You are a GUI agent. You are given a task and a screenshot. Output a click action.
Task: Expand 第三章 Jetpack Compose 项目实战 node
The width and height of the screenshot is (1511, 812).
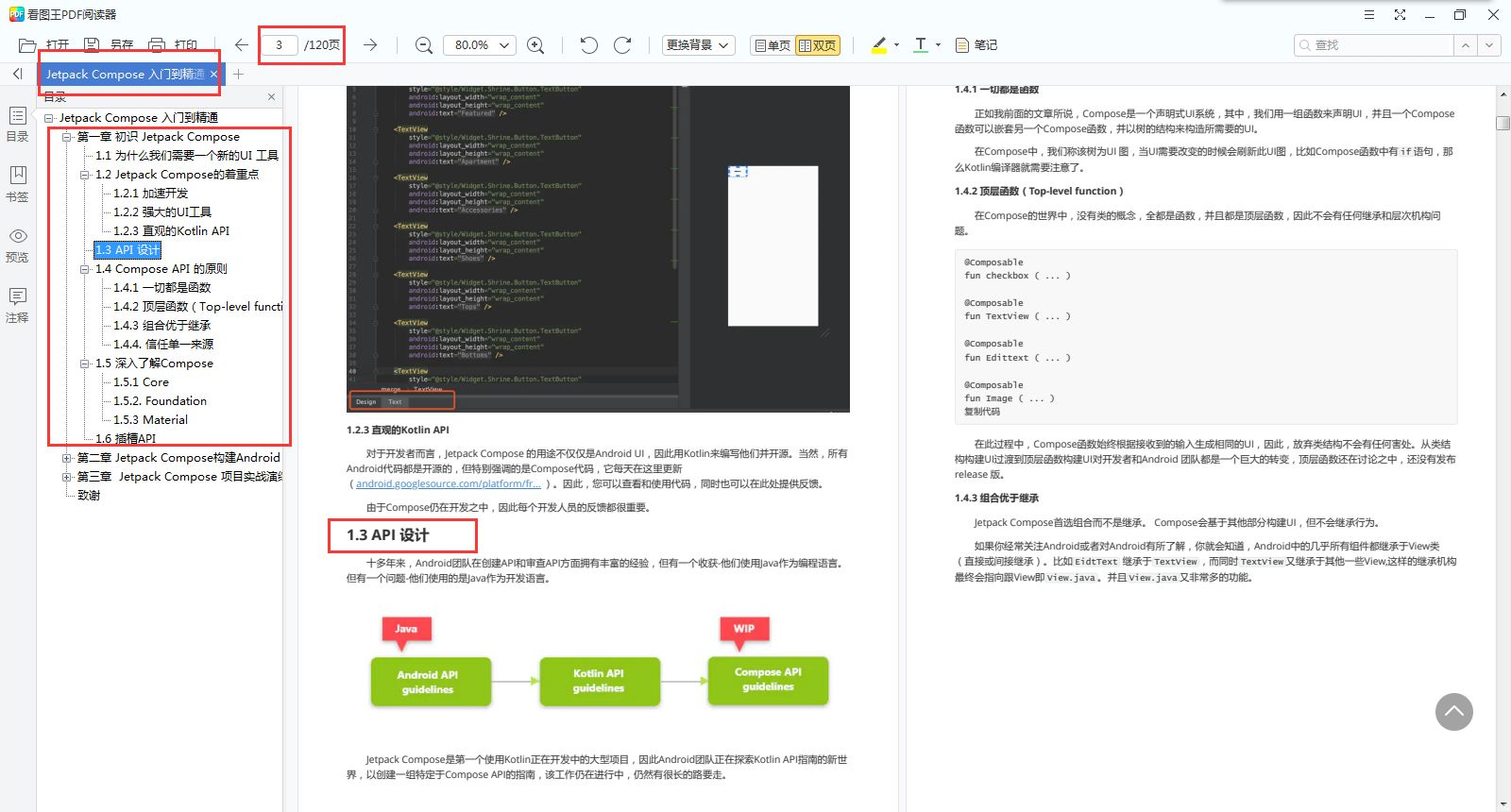click(x=67, y=477)
